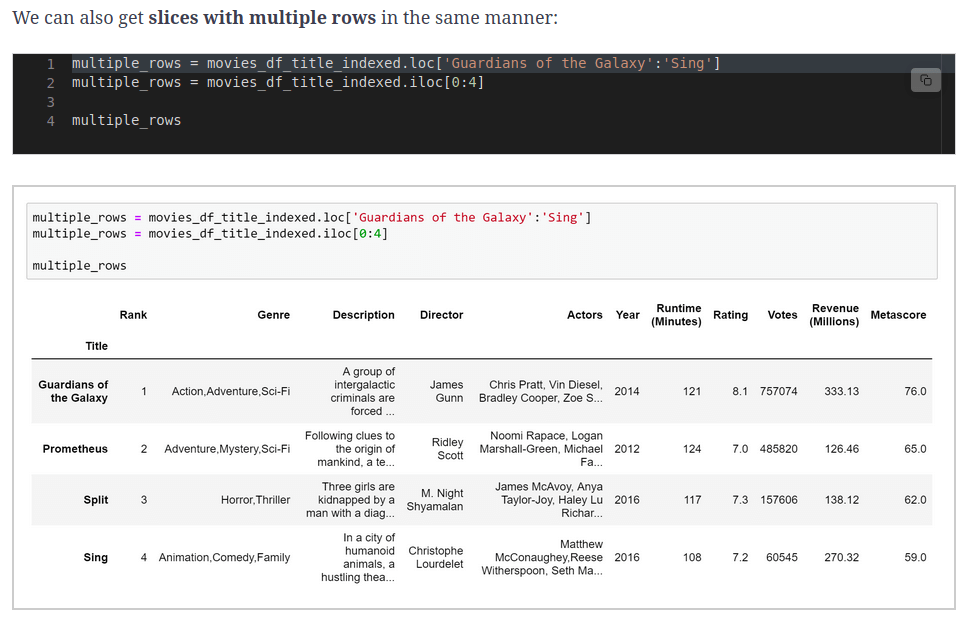Click actors cell starting Chris Pratt
The width and height of the screenshot is (965, 623).
point(541,392)
